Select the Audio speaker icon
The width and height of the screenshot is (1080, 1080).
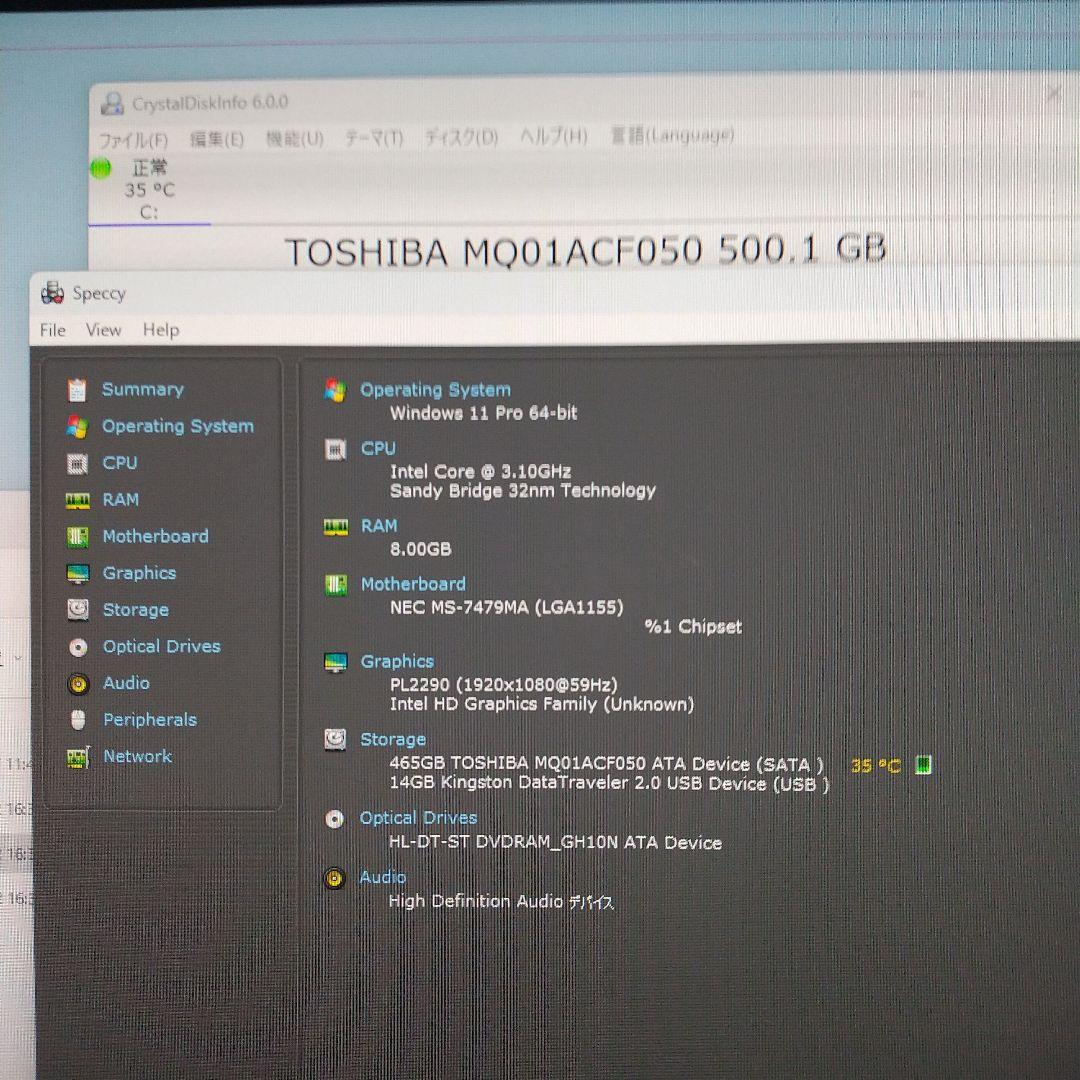point(80,683)
